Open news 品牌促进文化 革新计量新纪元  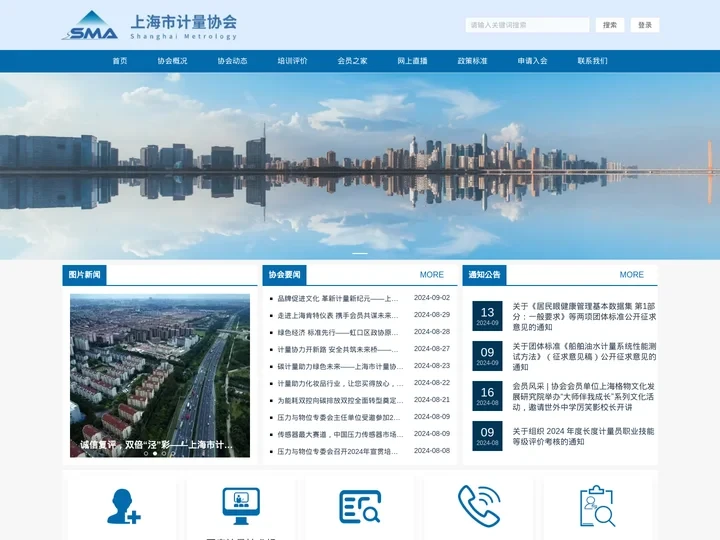point(338,298)
